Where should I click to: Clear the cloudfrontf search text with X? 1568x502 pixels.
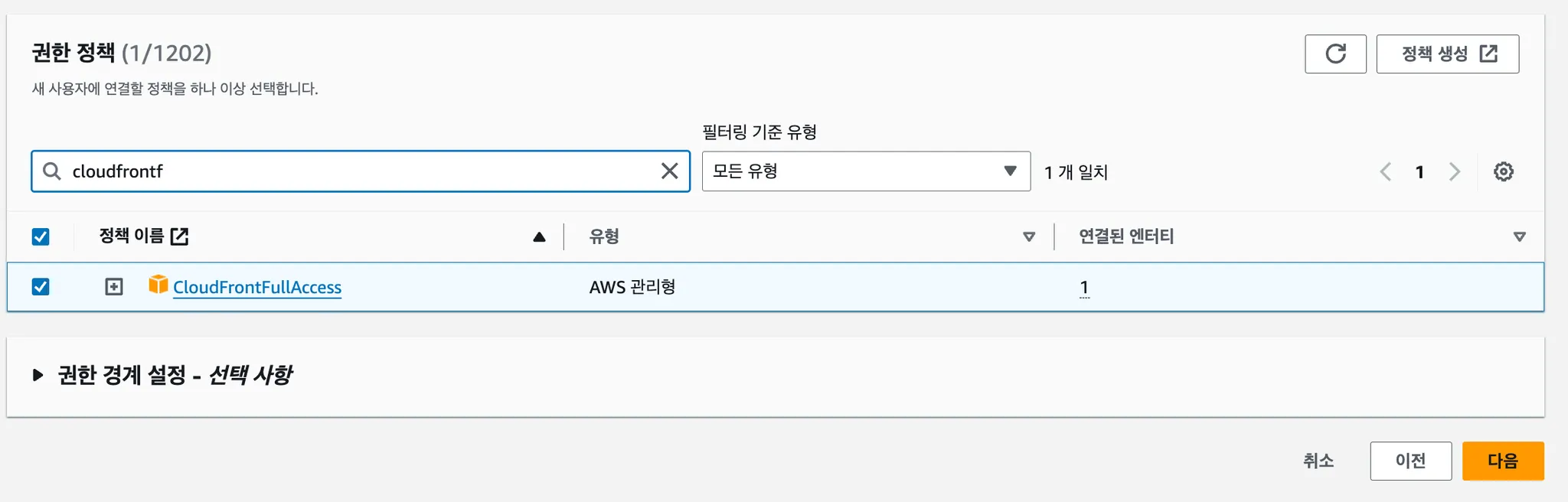pos(669,171)
